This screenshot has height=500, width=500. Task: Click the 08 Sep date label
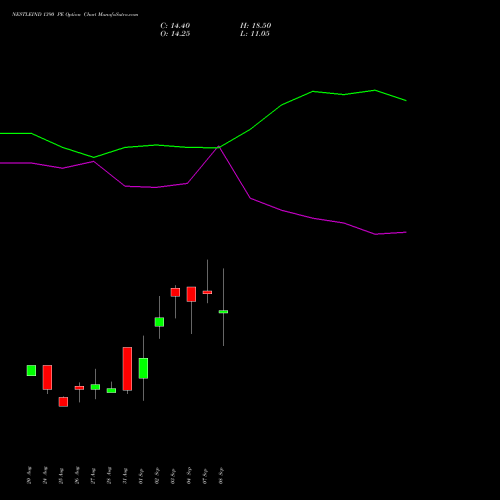tap(221, 476)
